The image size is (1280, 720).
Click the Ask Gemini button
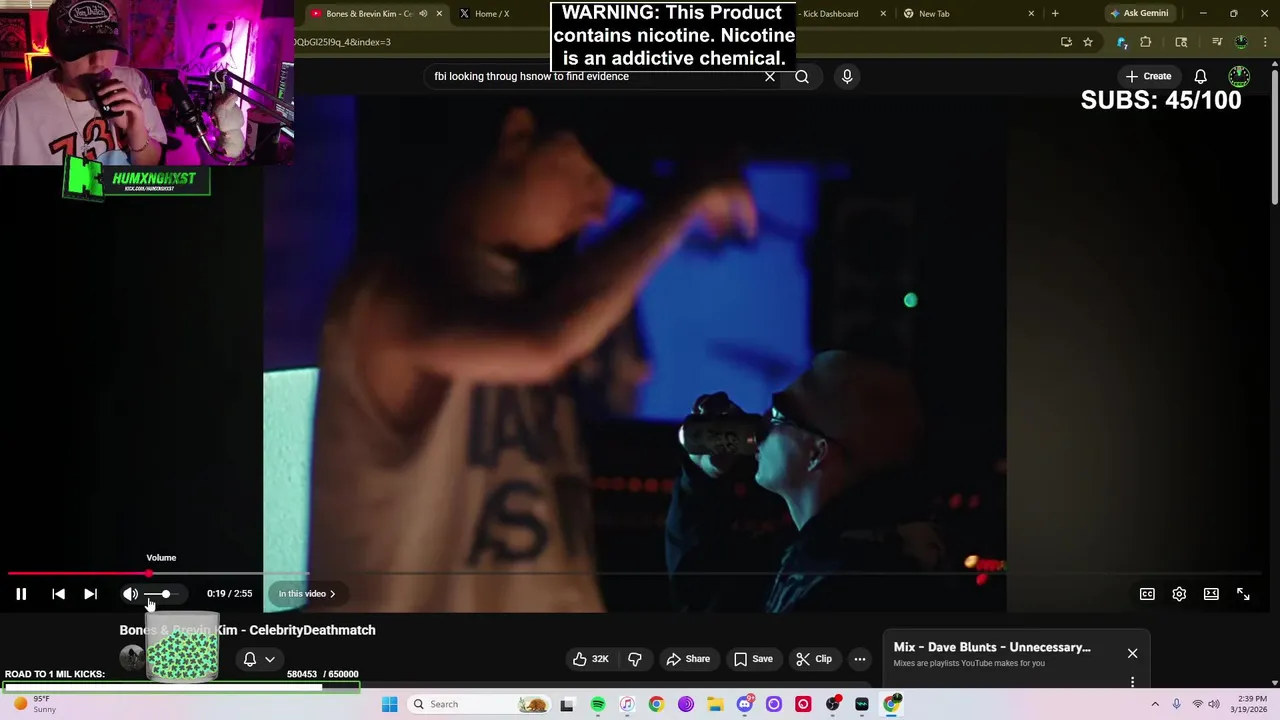1139,14
